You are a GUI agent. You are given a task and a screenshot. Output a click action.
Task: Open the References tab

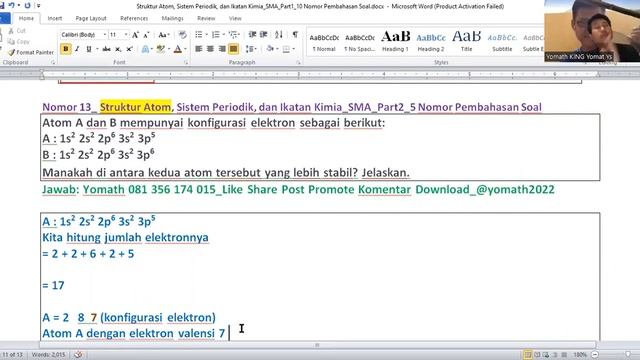coord(134,18)
